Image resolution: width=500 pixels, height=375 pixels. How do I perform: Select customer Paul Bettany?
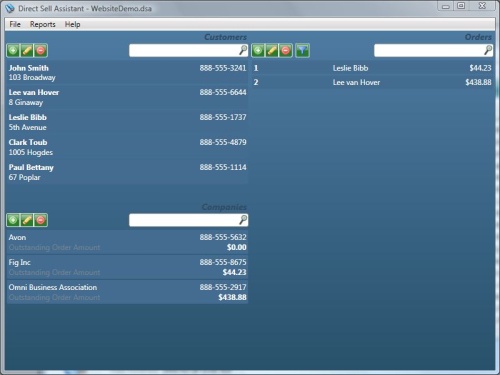[x=127, y=172]
